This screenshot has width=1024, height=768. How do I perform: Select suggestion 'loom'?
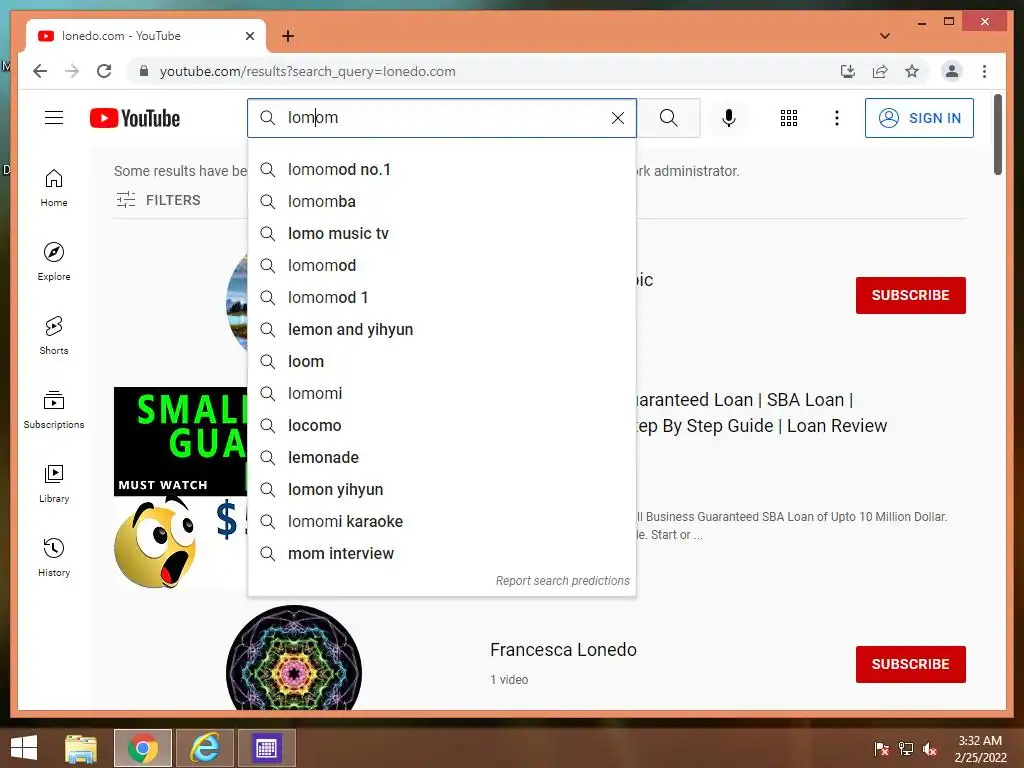pos(441,362)
